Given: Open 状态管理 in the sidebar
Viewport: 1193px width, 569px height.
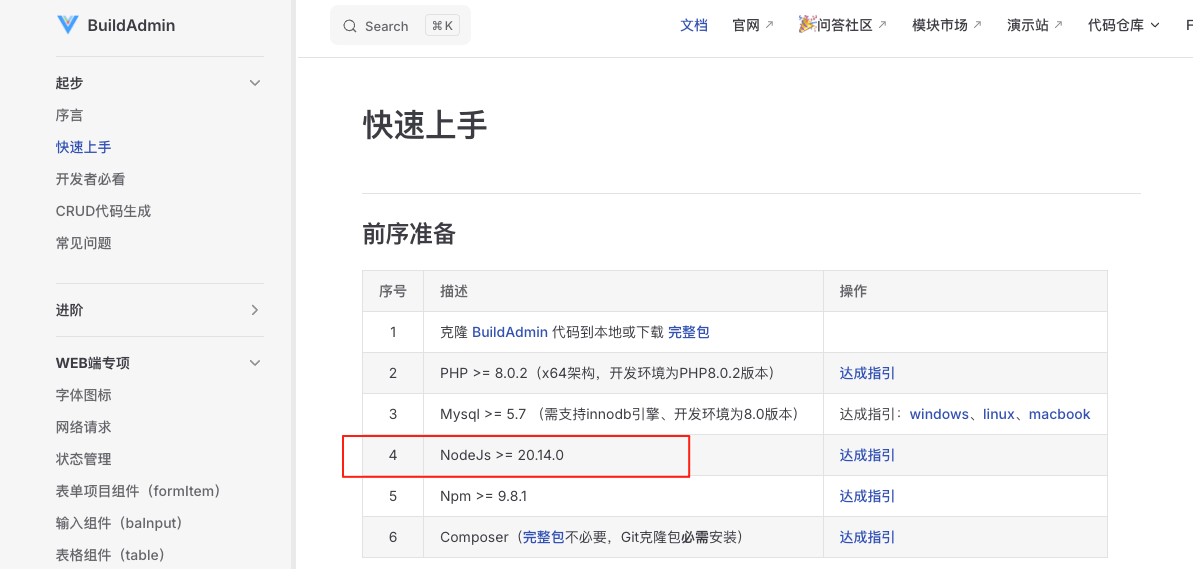Looking at the screenshot, I should click(84, 459).
